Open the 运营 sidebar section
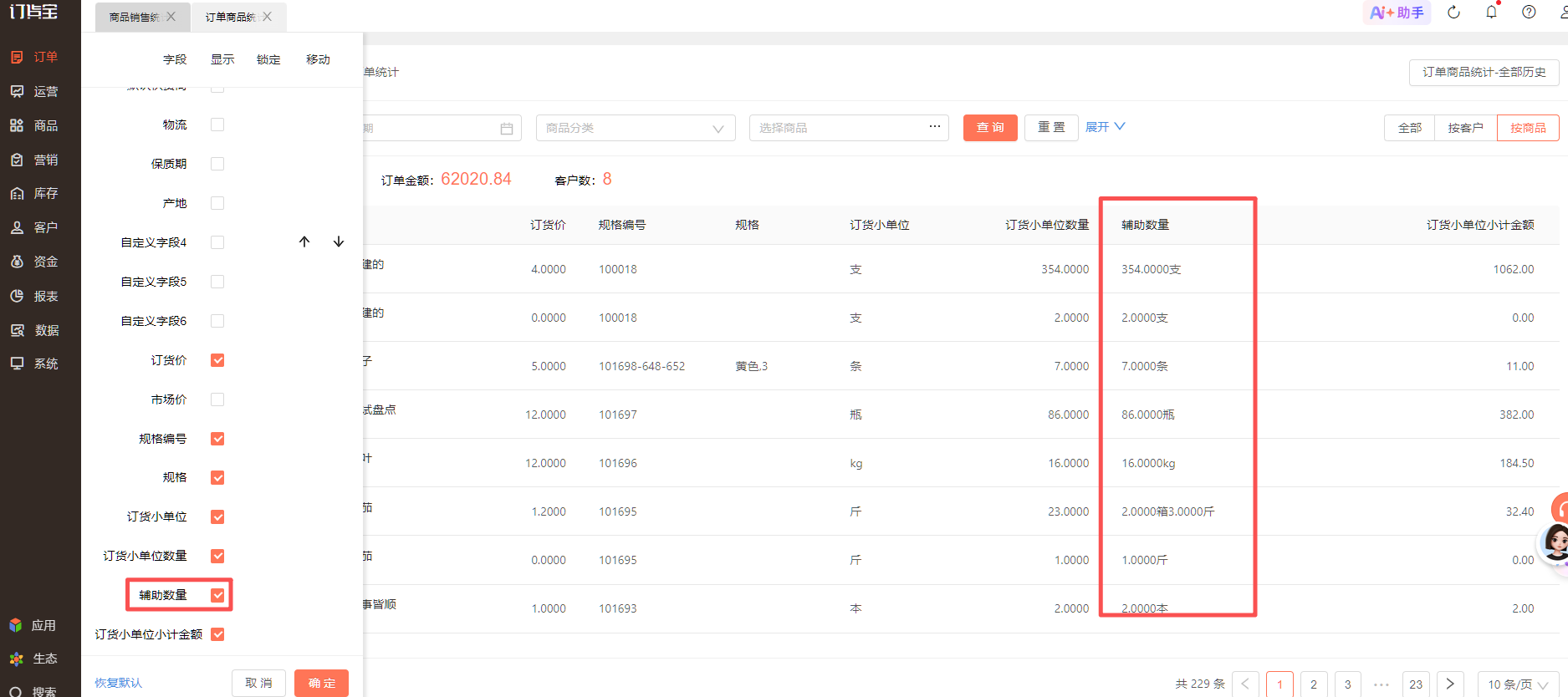Viewport: 1568px width, 697px height. pyautogui.click(x=34, y=91)
